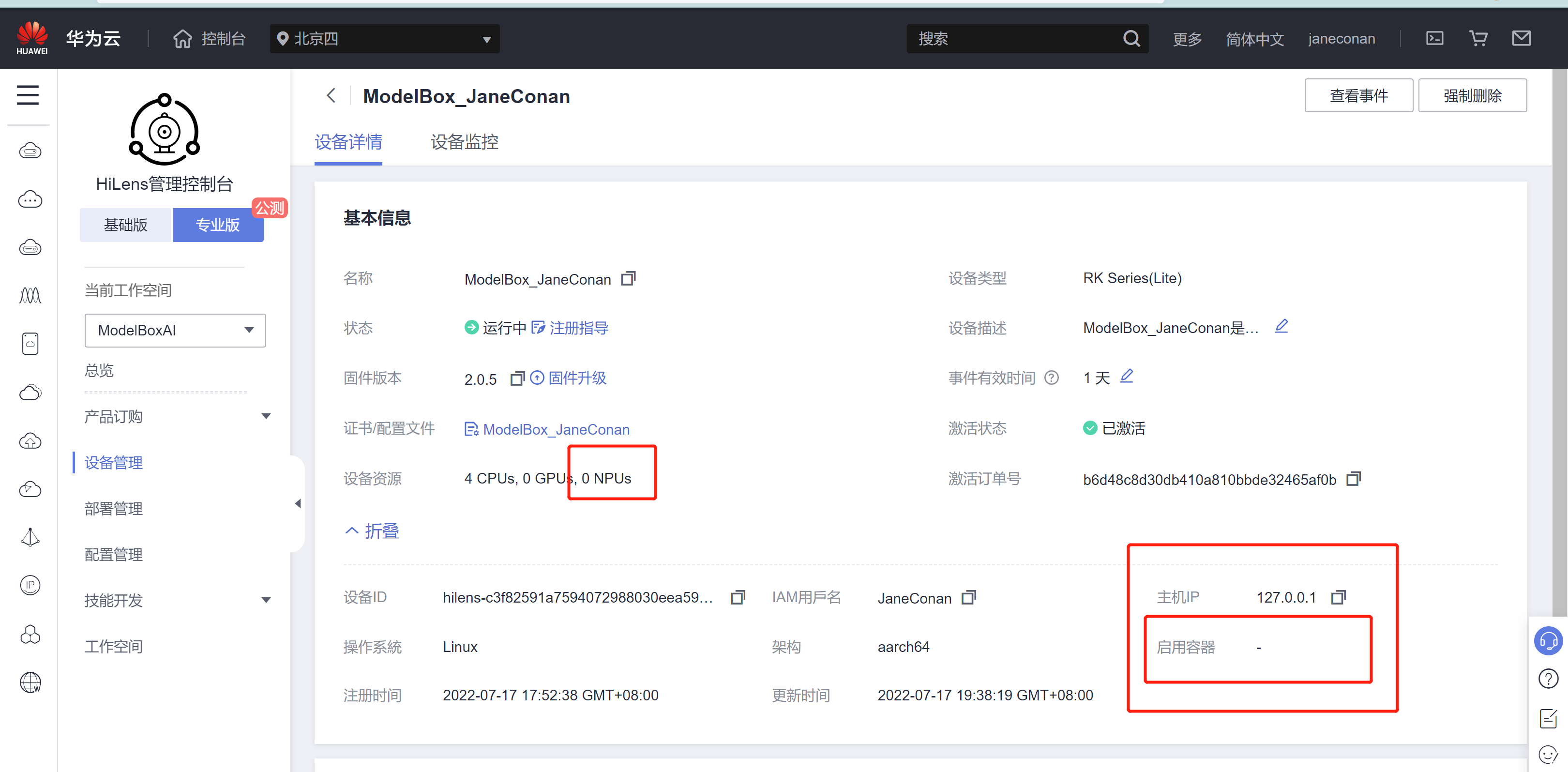Click the edit pencil beside device description

click(x=1282, y=326)
